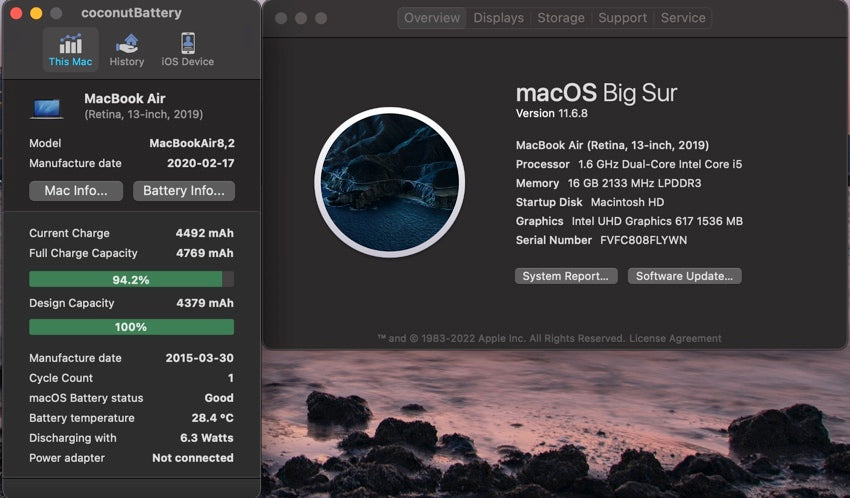This screenshot has width=850, height=498.
Task: Click the macOS Battery status value Good
Action: [219, 398]
